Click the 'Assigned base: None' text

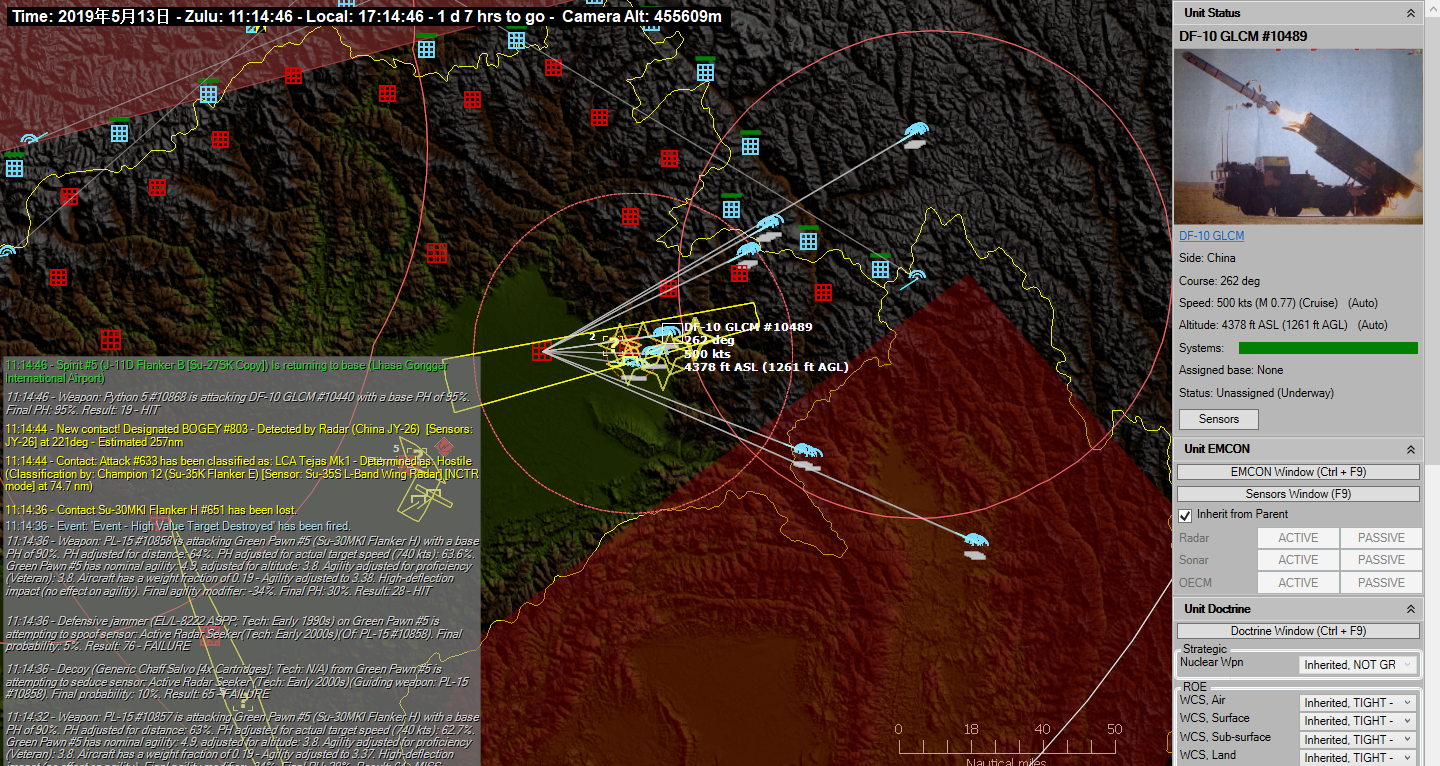pos(1231,370)
